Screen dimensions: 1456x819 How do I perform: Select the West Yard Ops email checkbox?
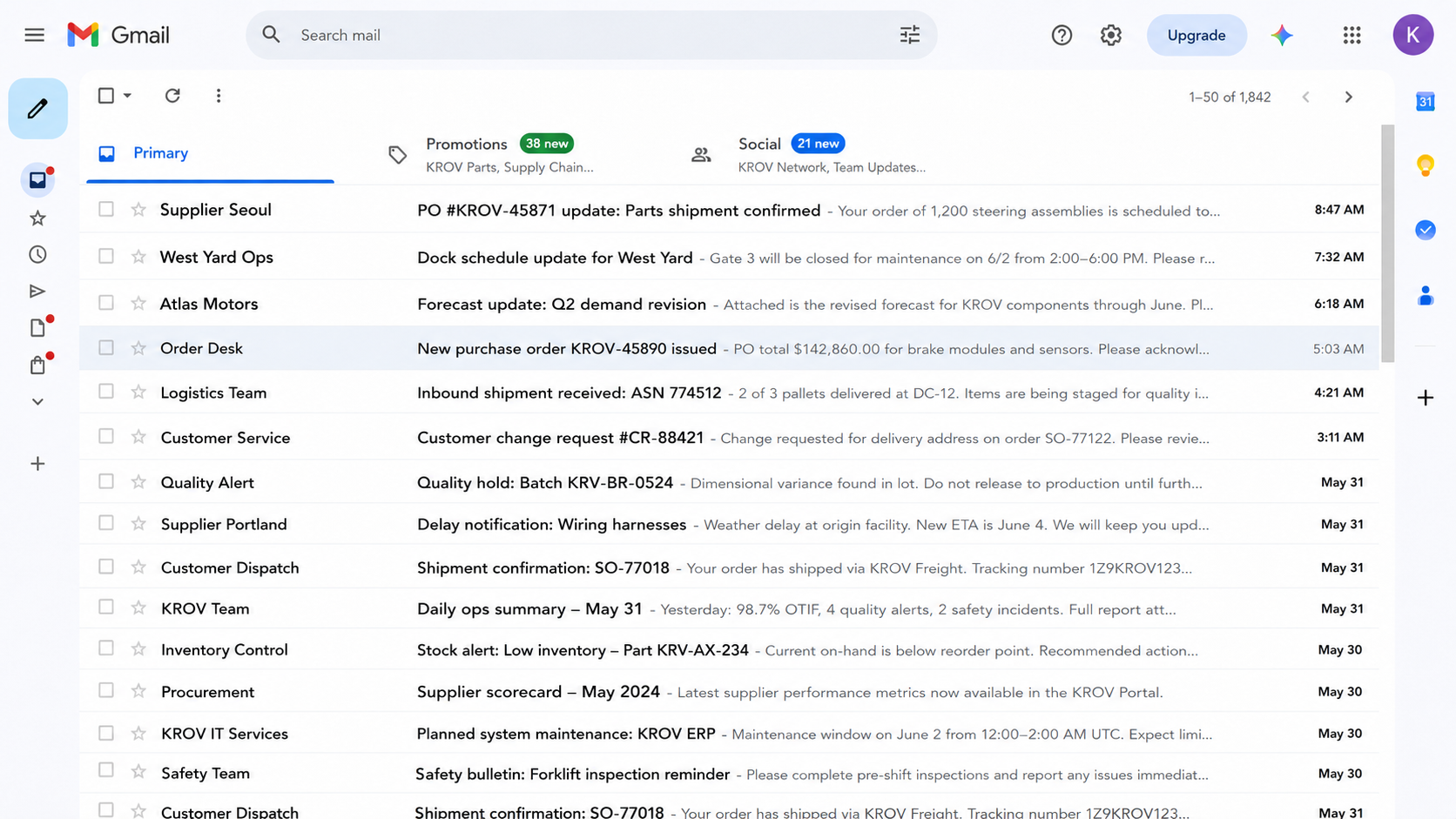pyautogui.click(x=106, y=257)
